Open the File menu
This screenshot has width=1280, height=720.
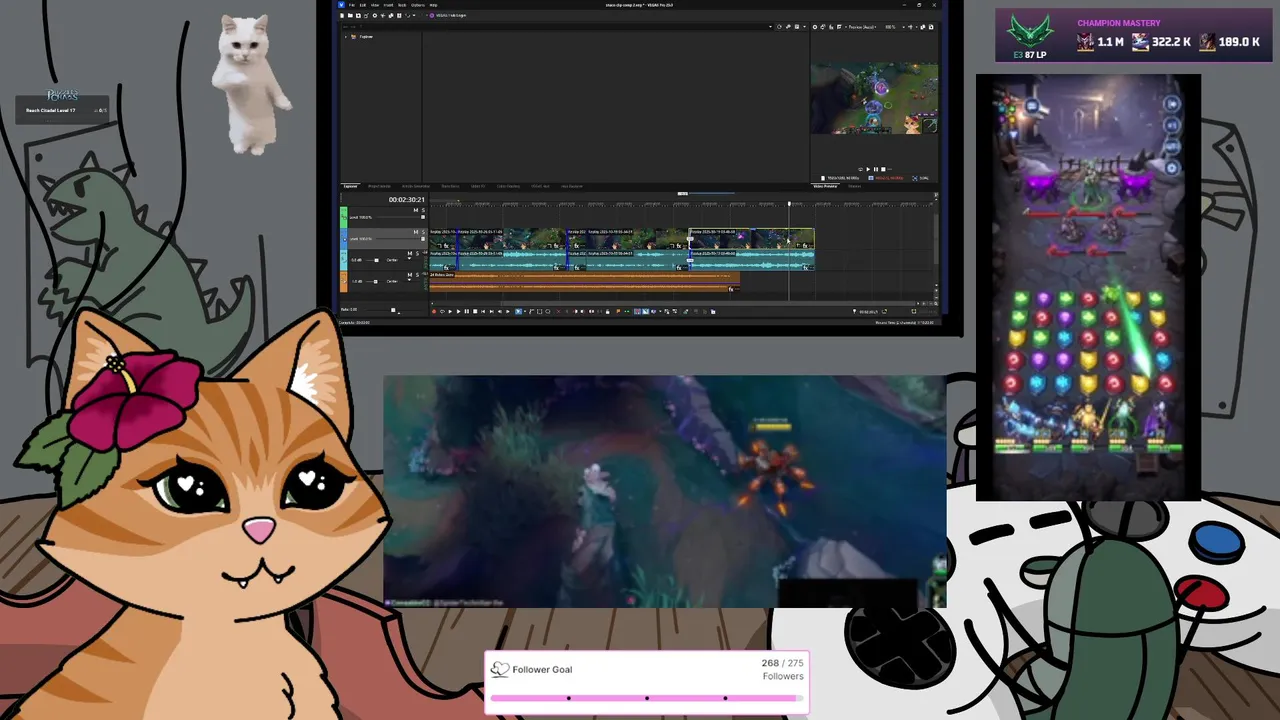tap(352, 5)
